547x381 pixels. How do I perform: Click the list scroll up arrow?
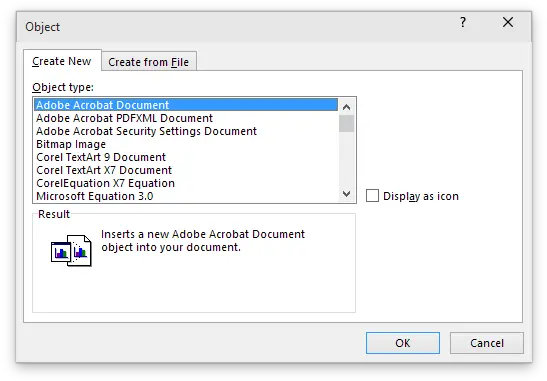(x=346, y=107)
